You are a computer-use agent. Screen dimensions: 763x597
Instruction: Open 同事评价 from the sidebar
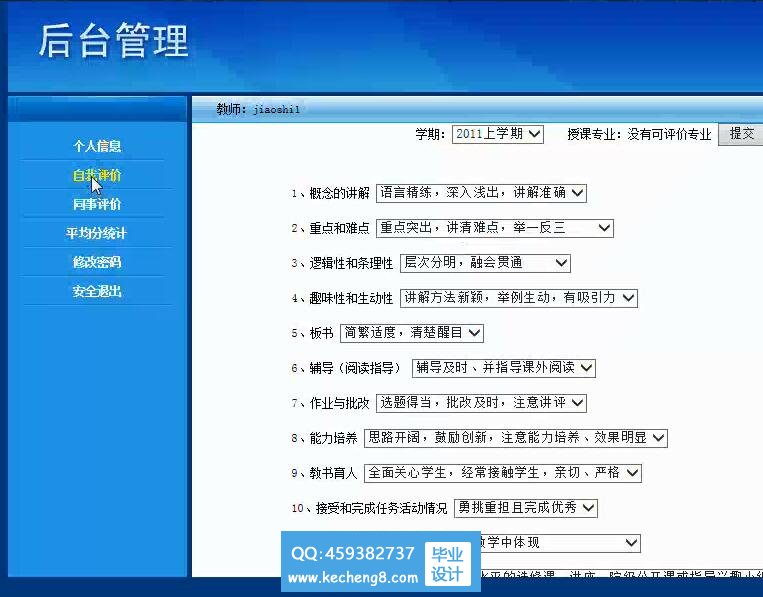tap(97, 204)
